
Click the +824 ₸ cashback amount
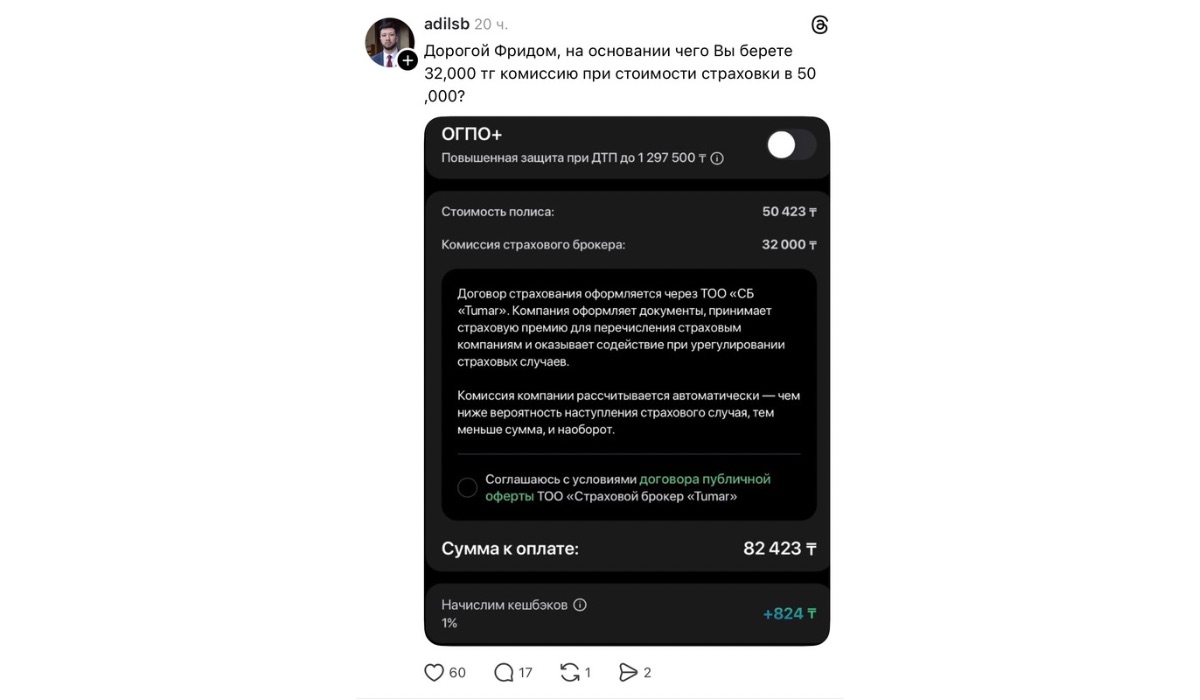[789, 613]
